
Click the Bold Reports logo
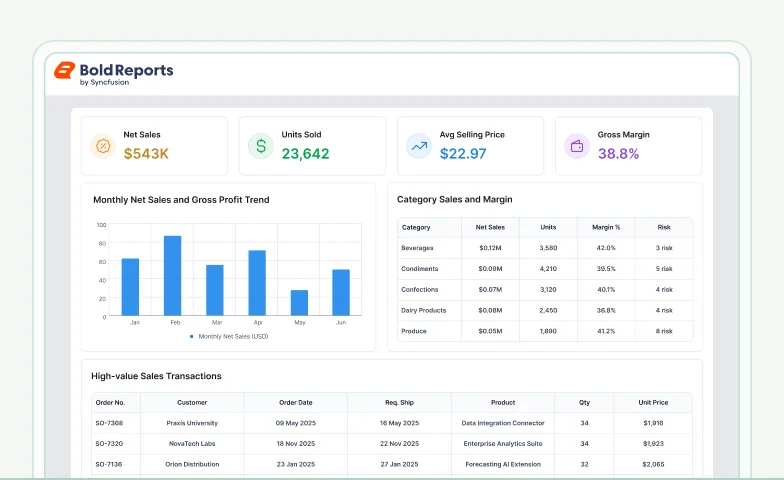[114, 73]
